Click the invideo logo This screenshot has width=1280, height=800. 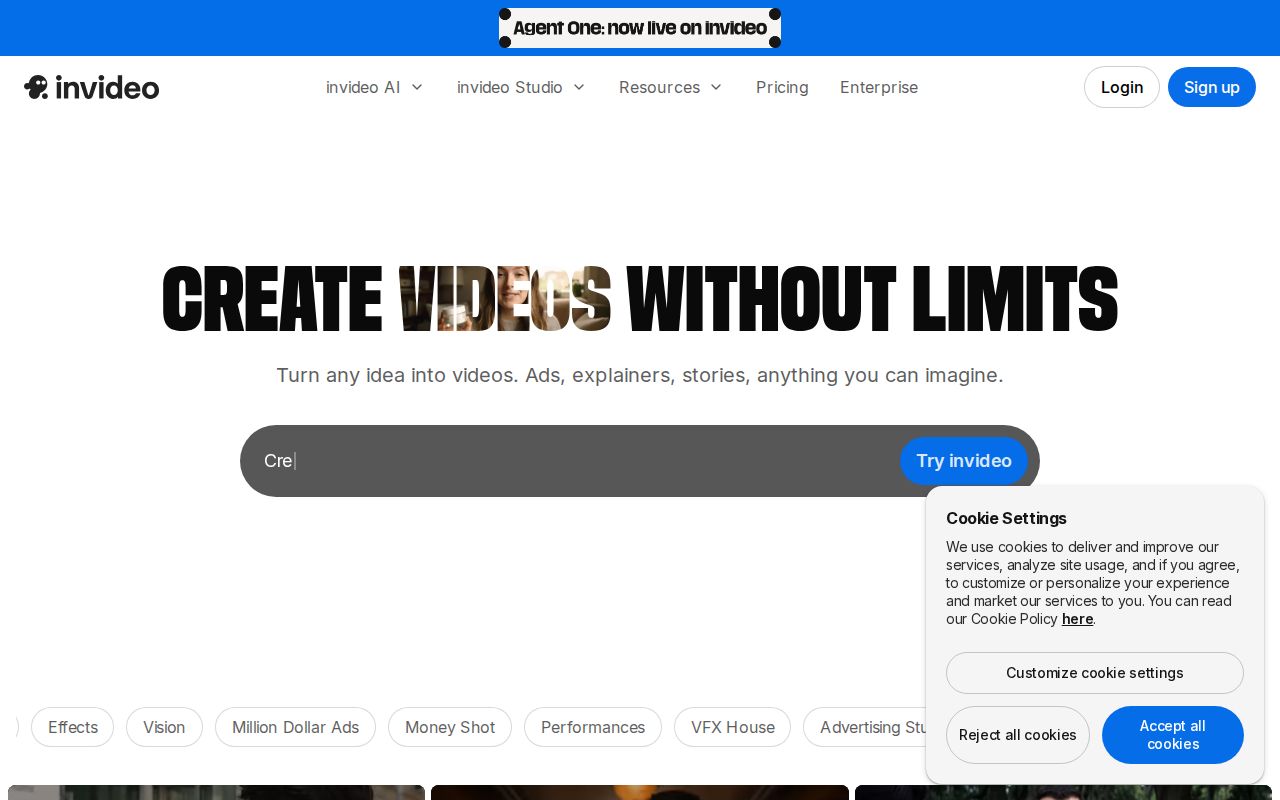coord(91,87)
